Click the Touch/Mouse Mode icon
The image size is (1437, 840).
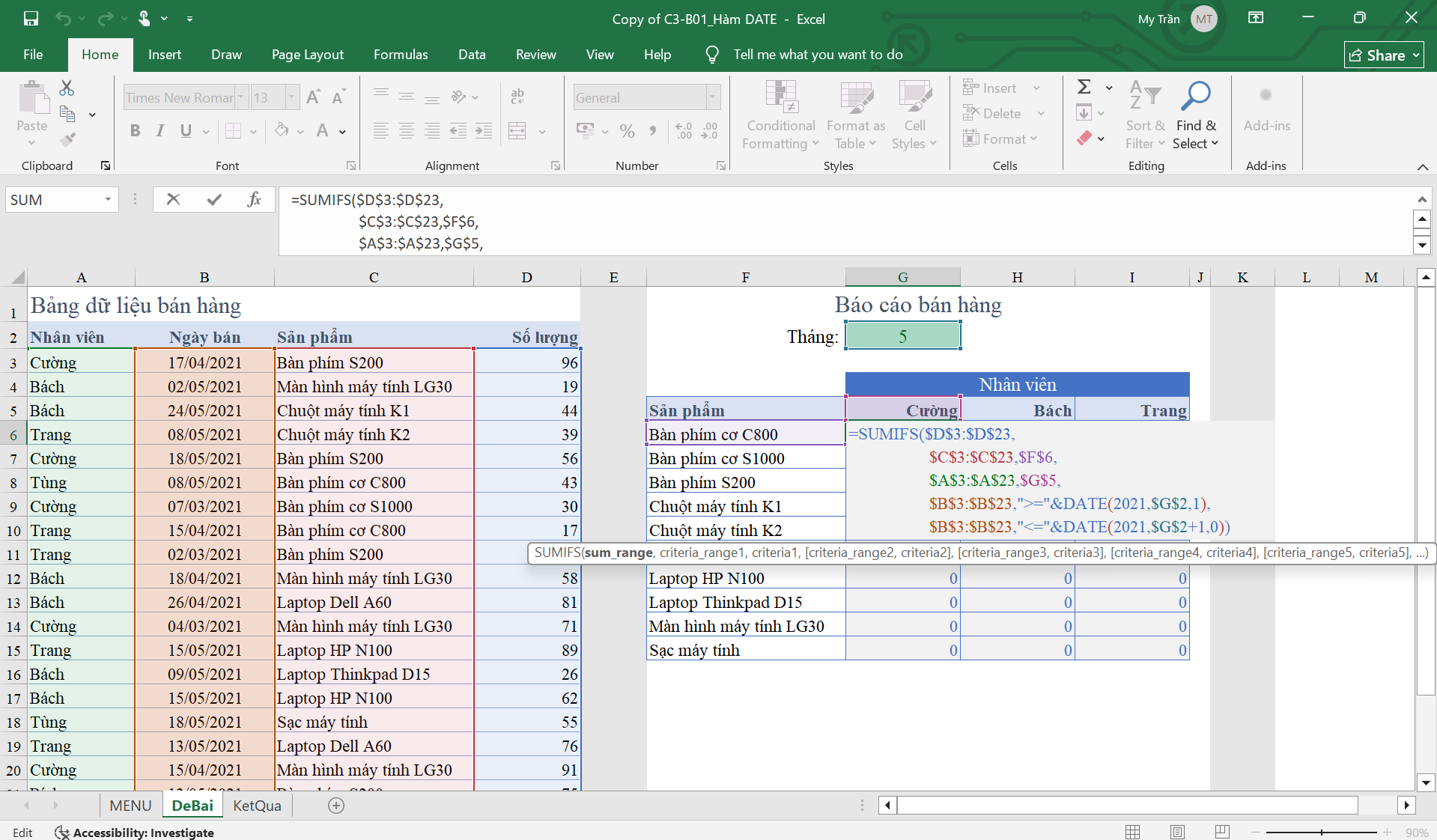145,19
